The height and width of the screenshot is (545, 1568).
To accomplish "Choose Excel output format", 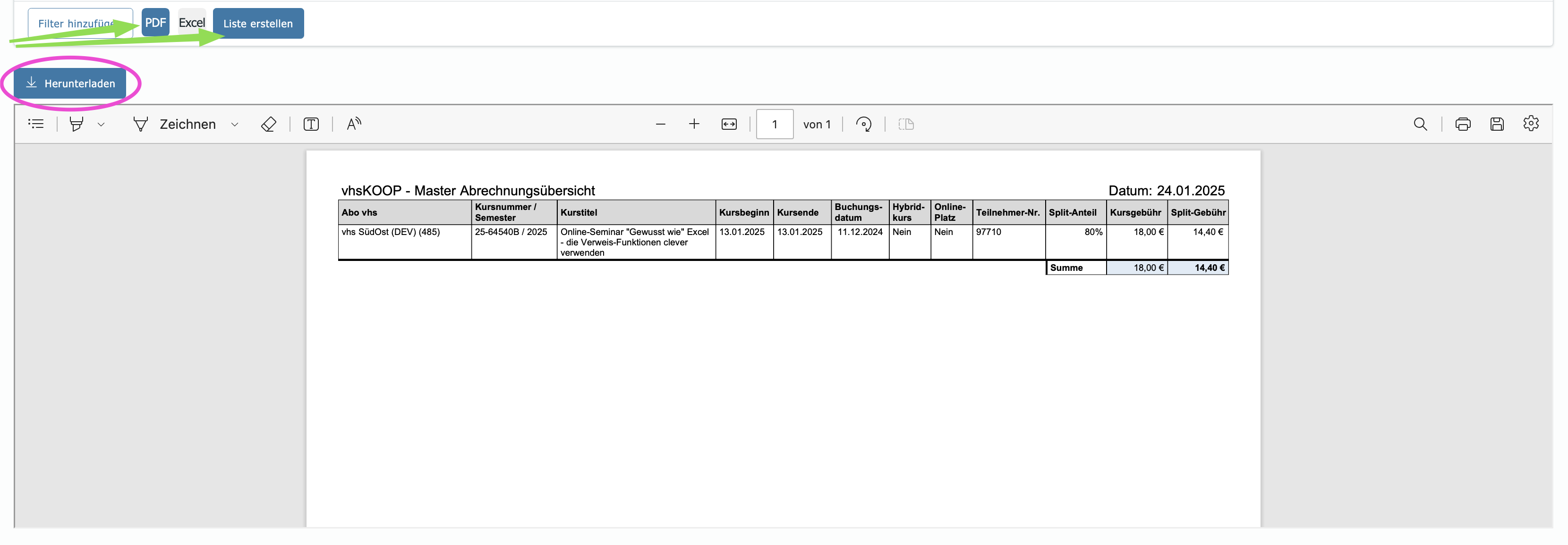I will pyautogui.click(x=192, y=23).
